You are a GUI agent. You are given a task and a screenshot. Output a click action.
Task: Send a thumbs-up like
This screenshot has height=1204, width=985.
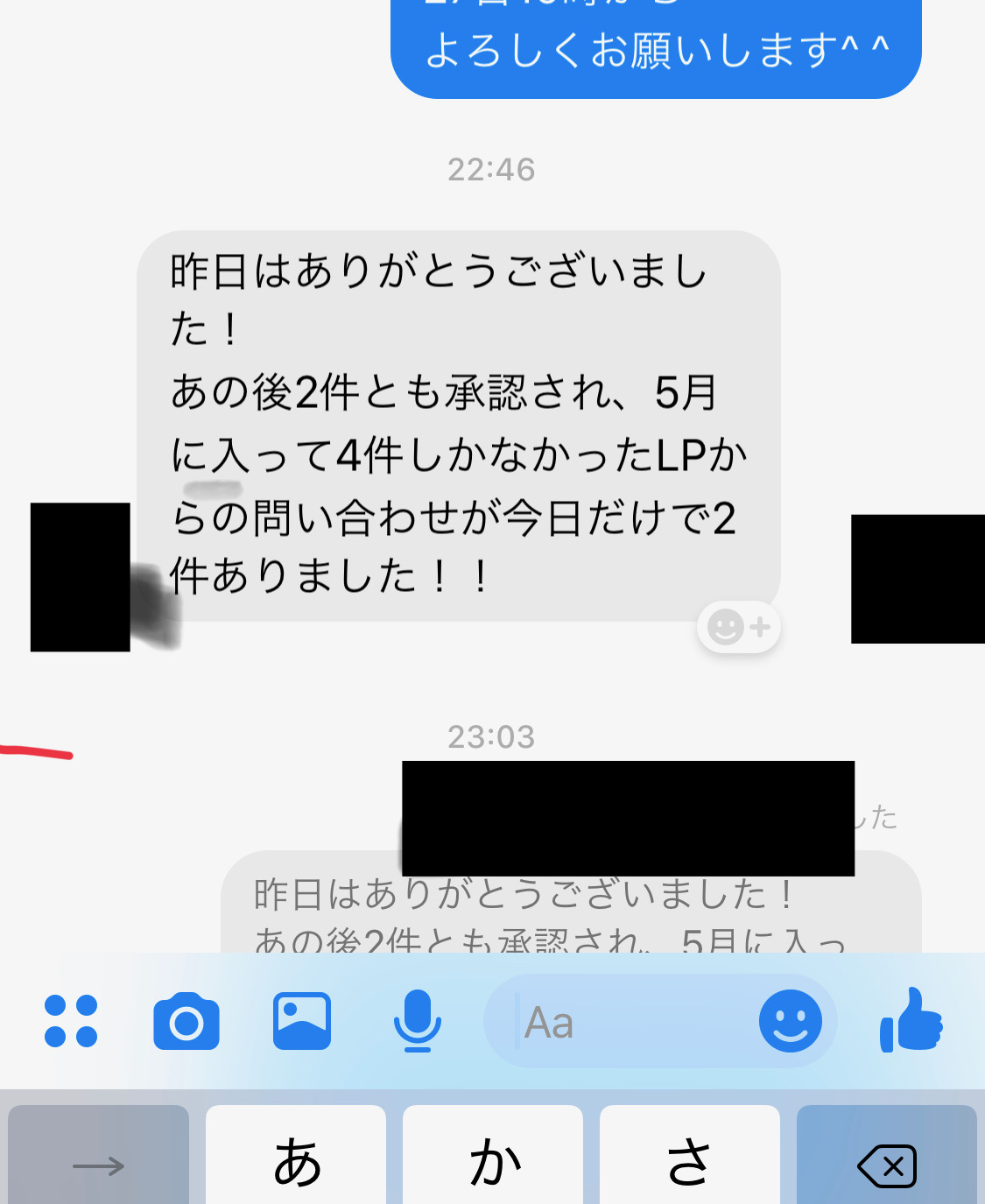pyautogui.click(x=911, y=1020)
